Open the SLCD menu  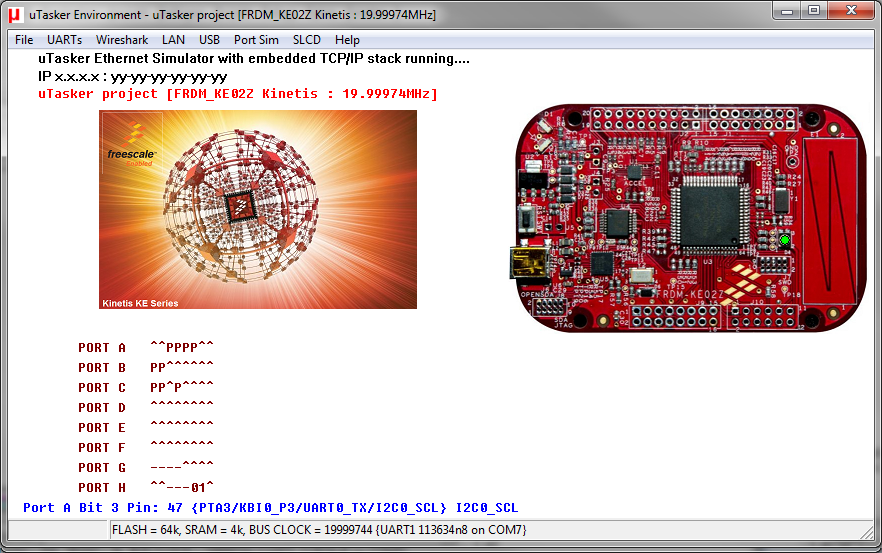(307, 40)
